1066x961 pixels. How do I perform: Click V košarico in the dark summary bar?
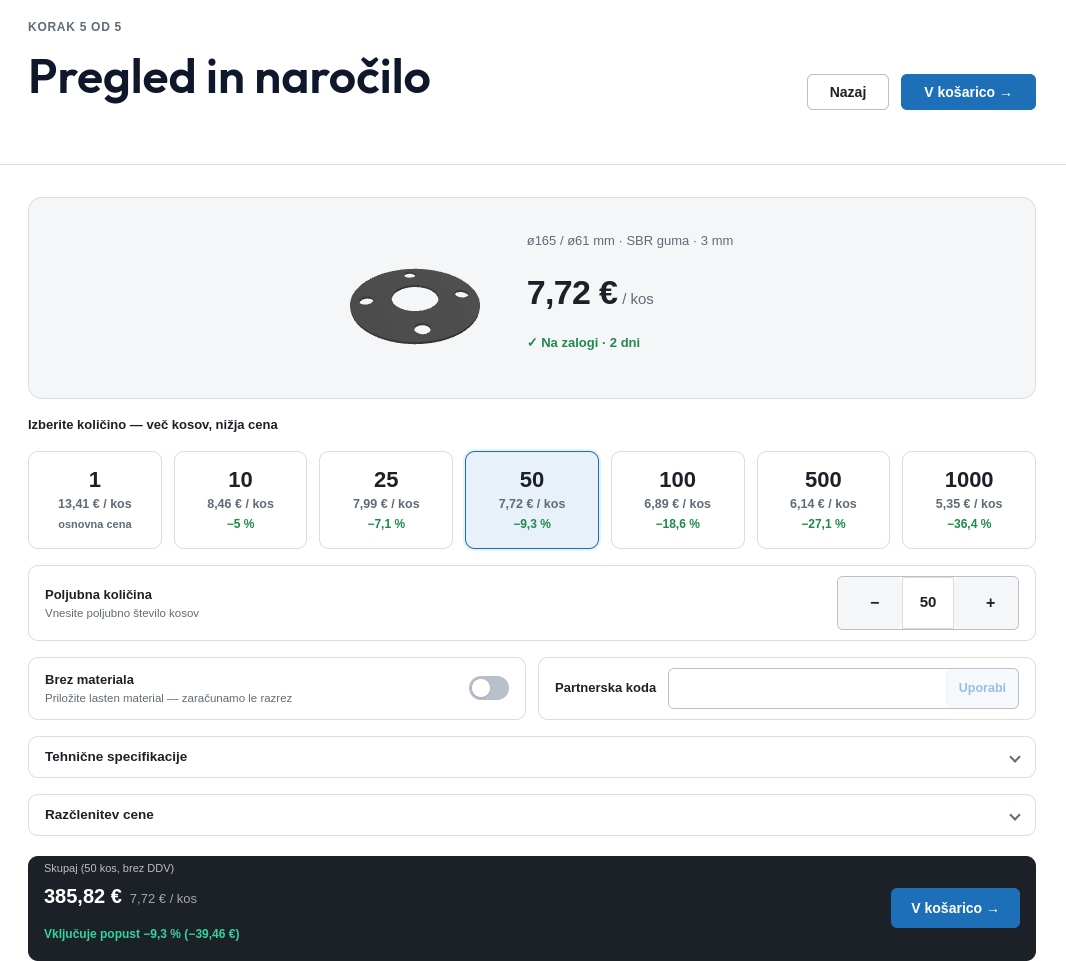[x=955, y=908]
